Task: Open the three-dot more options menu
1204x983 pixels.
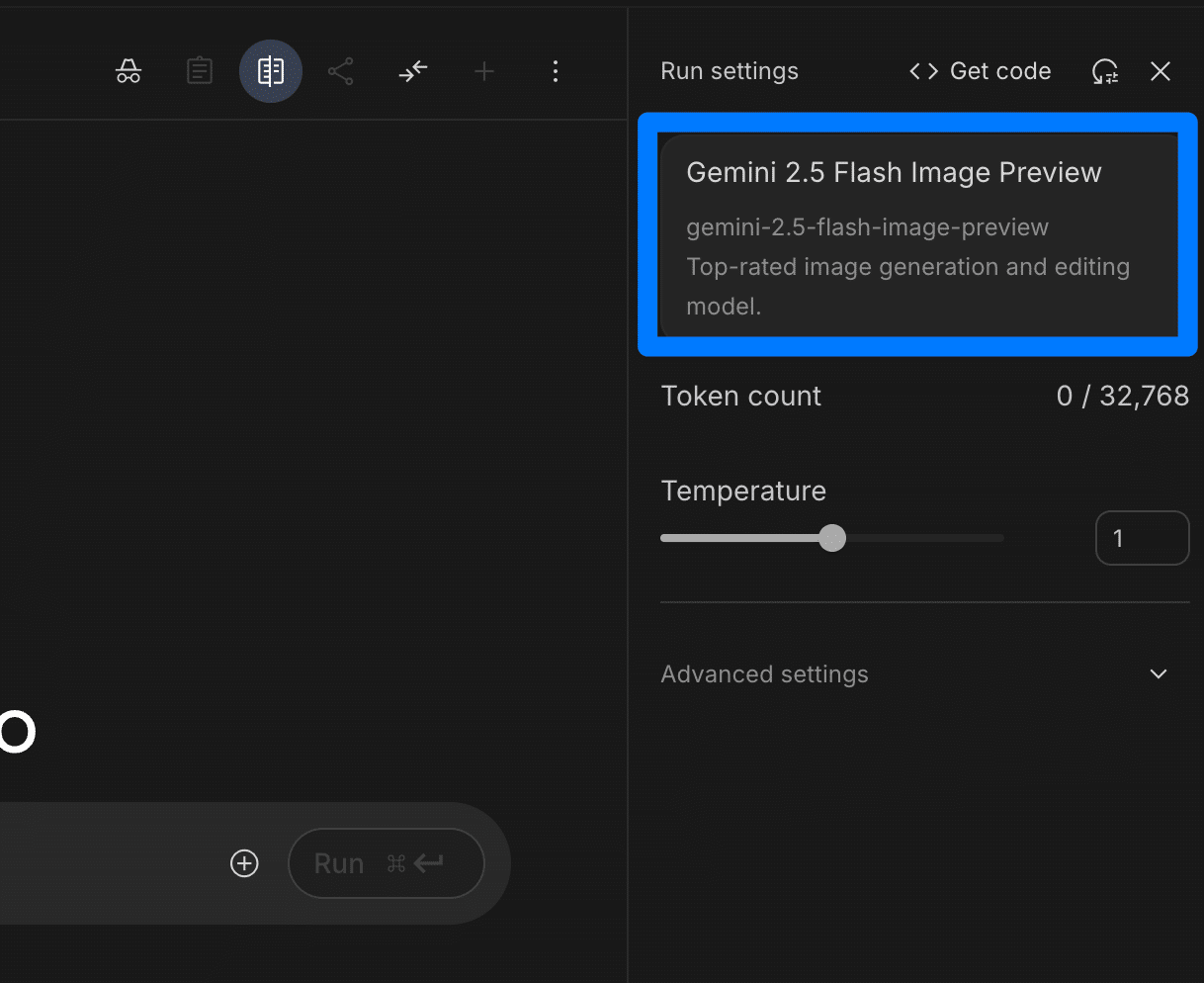Action: pyautogui.click(x=556, y=71)
